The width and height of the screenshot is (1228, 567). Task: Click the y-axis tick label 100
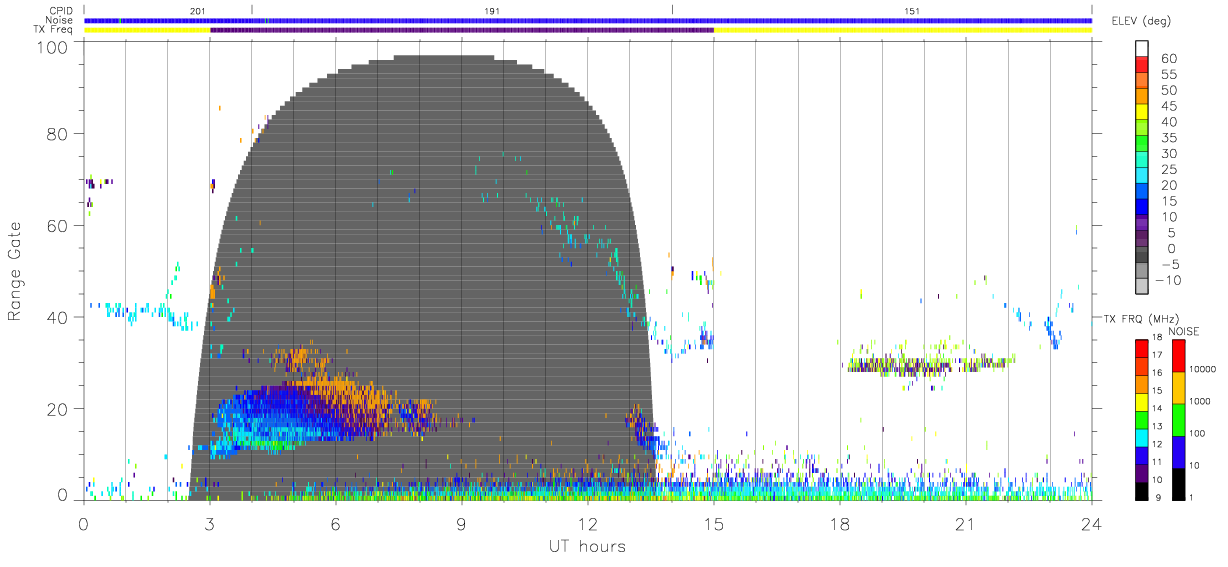pyautogui.click(x=54, y=46)
